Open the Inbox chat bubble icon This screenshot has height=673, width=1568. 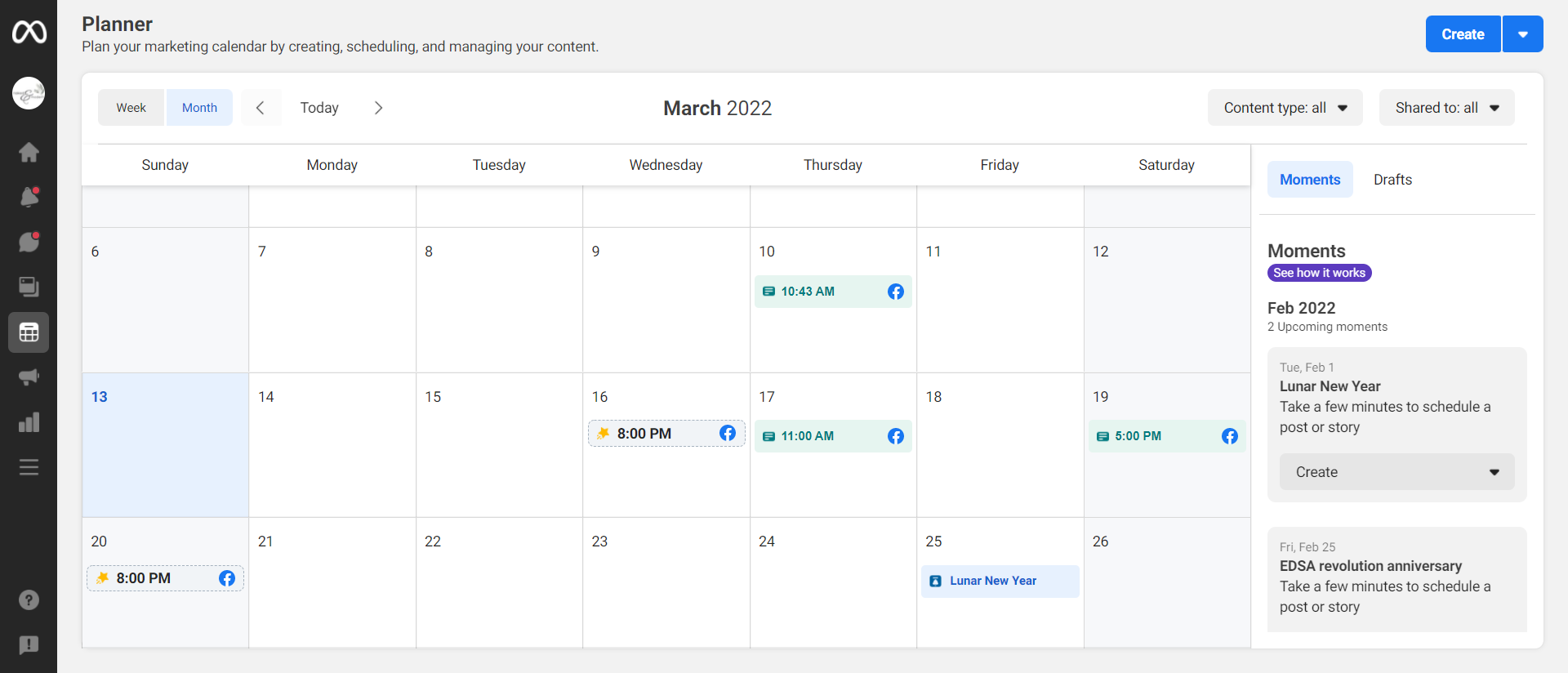point(29,242)
